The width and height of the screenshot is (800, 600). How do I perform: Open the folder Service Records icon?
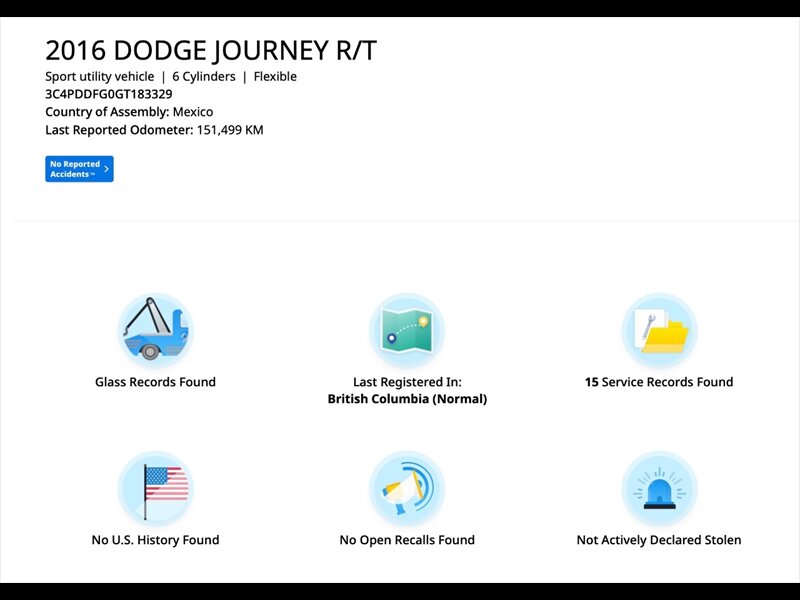coord(659,330)
